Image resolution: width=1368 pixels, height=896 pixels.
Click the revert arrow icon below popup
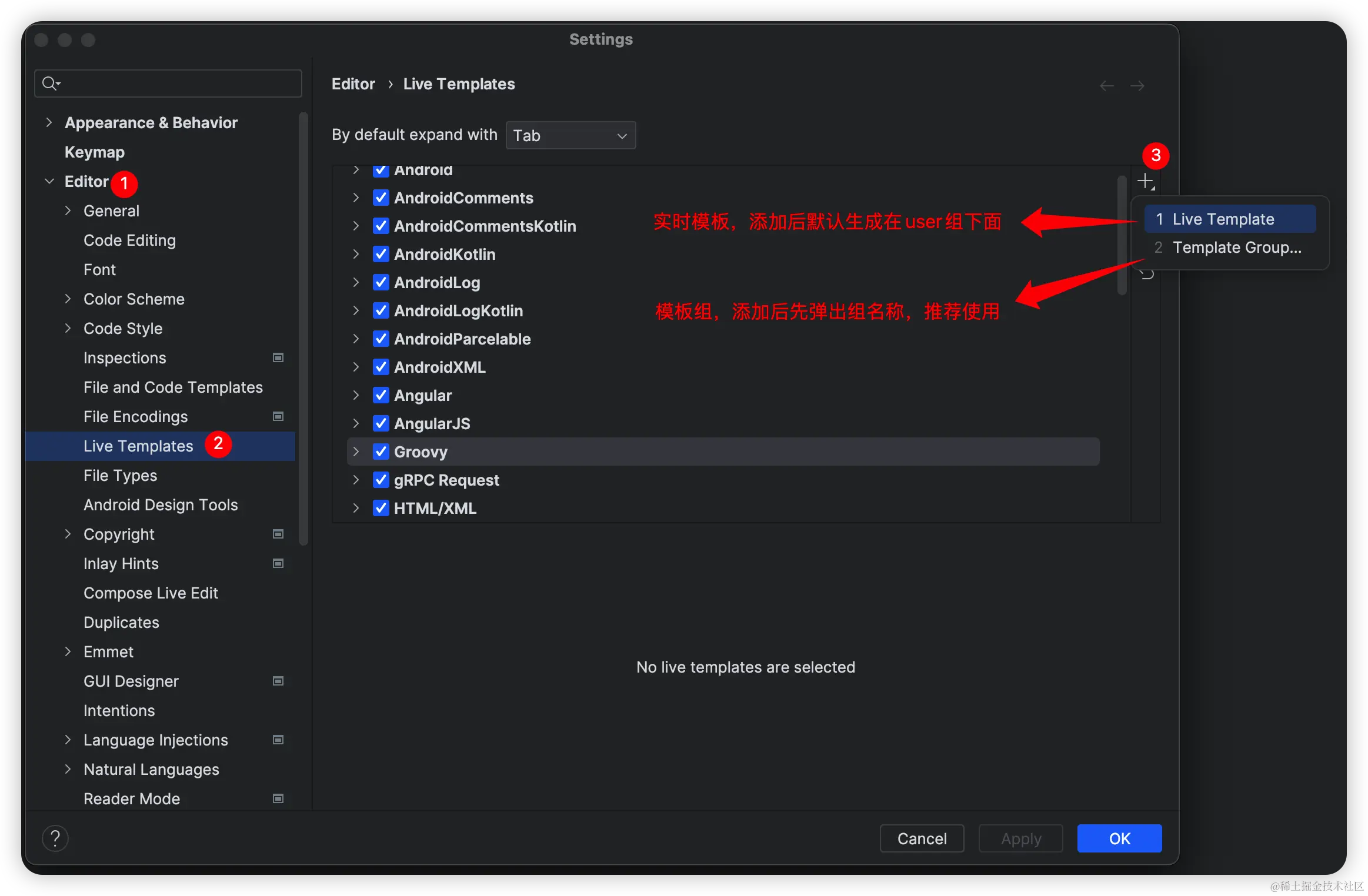pos(1146,275)
